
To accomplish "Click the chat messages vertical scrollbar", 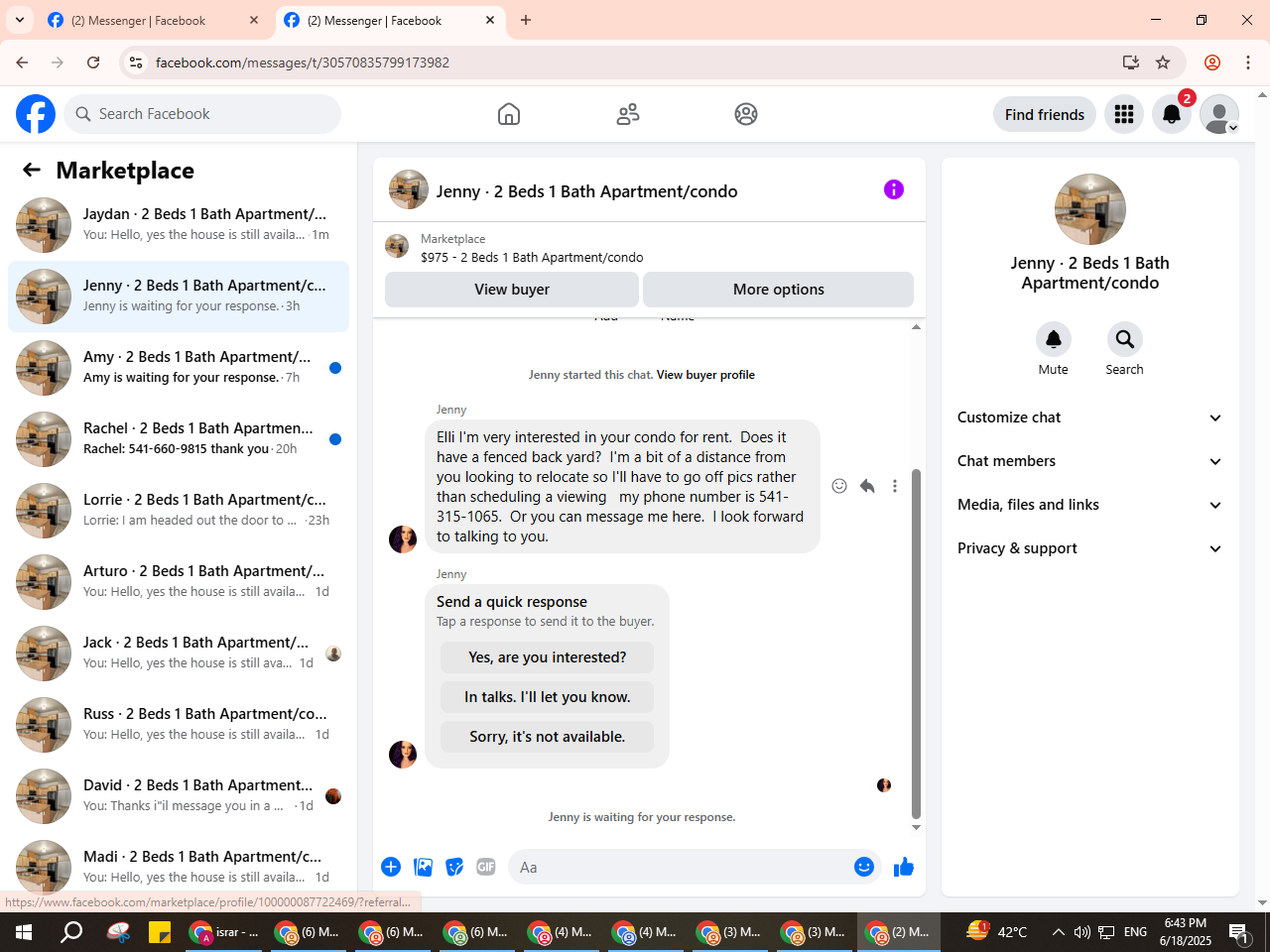I will tap(916, 645).
